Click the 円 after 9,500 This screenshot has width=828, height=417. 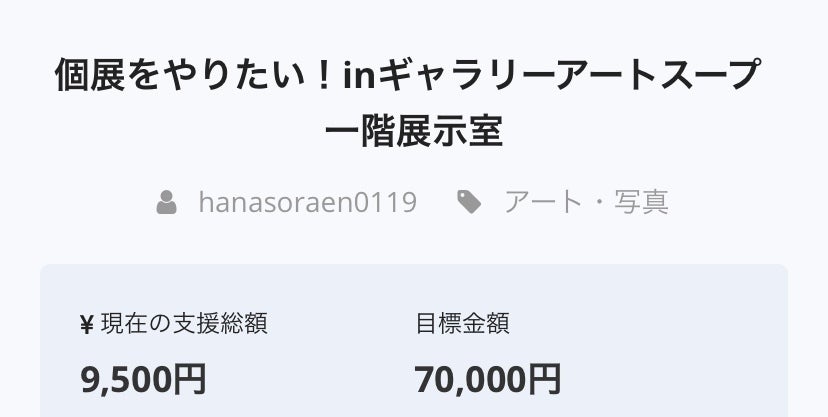click(189, 379)
